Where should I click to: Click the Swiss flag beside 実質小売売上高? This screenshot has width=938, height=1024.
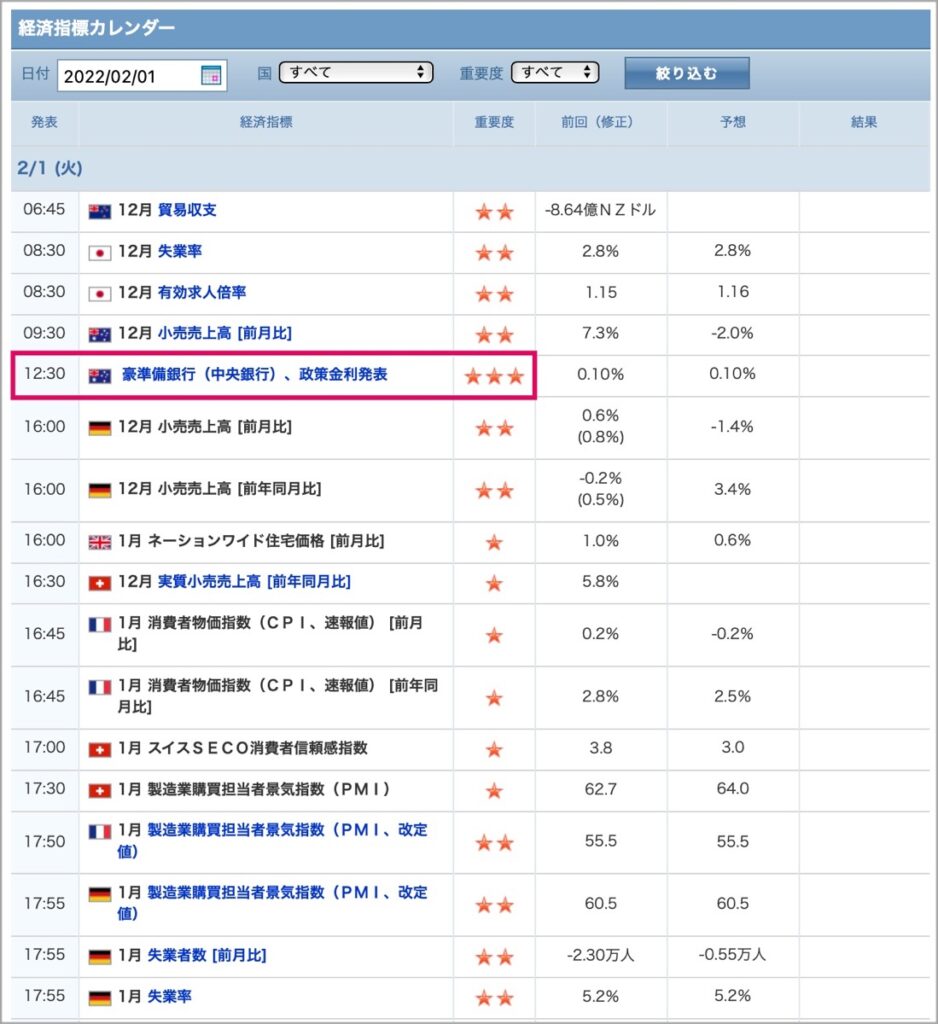click(100, 583)
